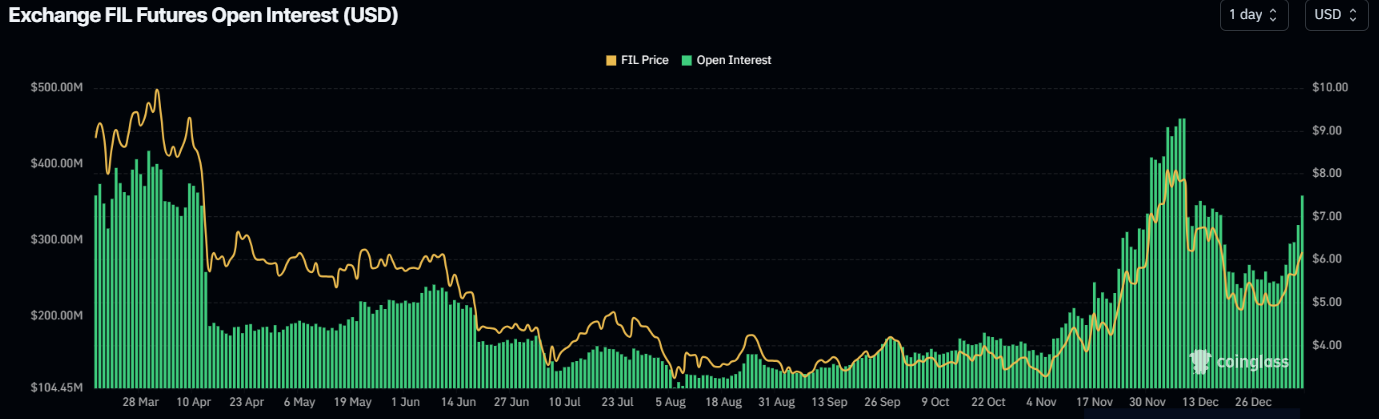Click the chart title Exchange FIL Futures Open Interest
Viewport: 1379px width, 419px height.
coord(203,16)
